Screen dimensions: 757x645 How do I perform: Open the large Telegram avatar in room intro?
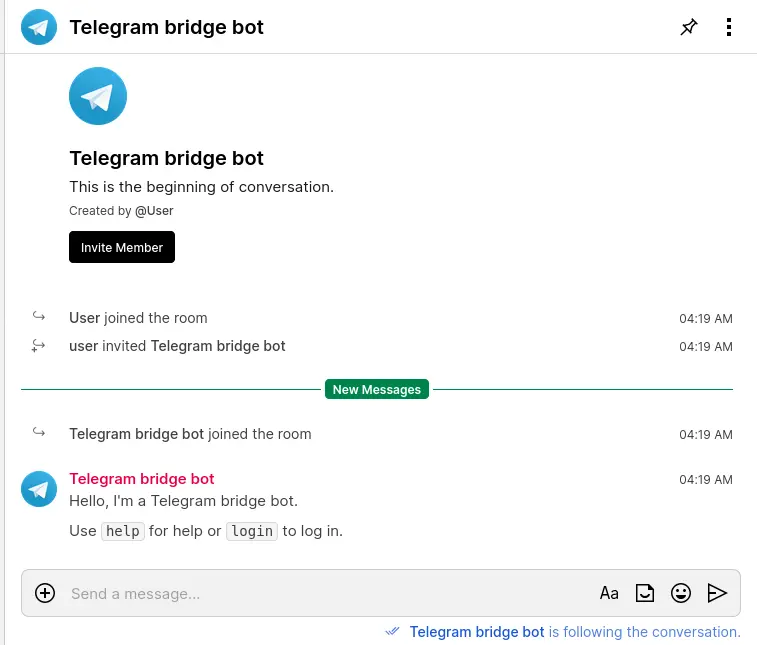(98, 96)
